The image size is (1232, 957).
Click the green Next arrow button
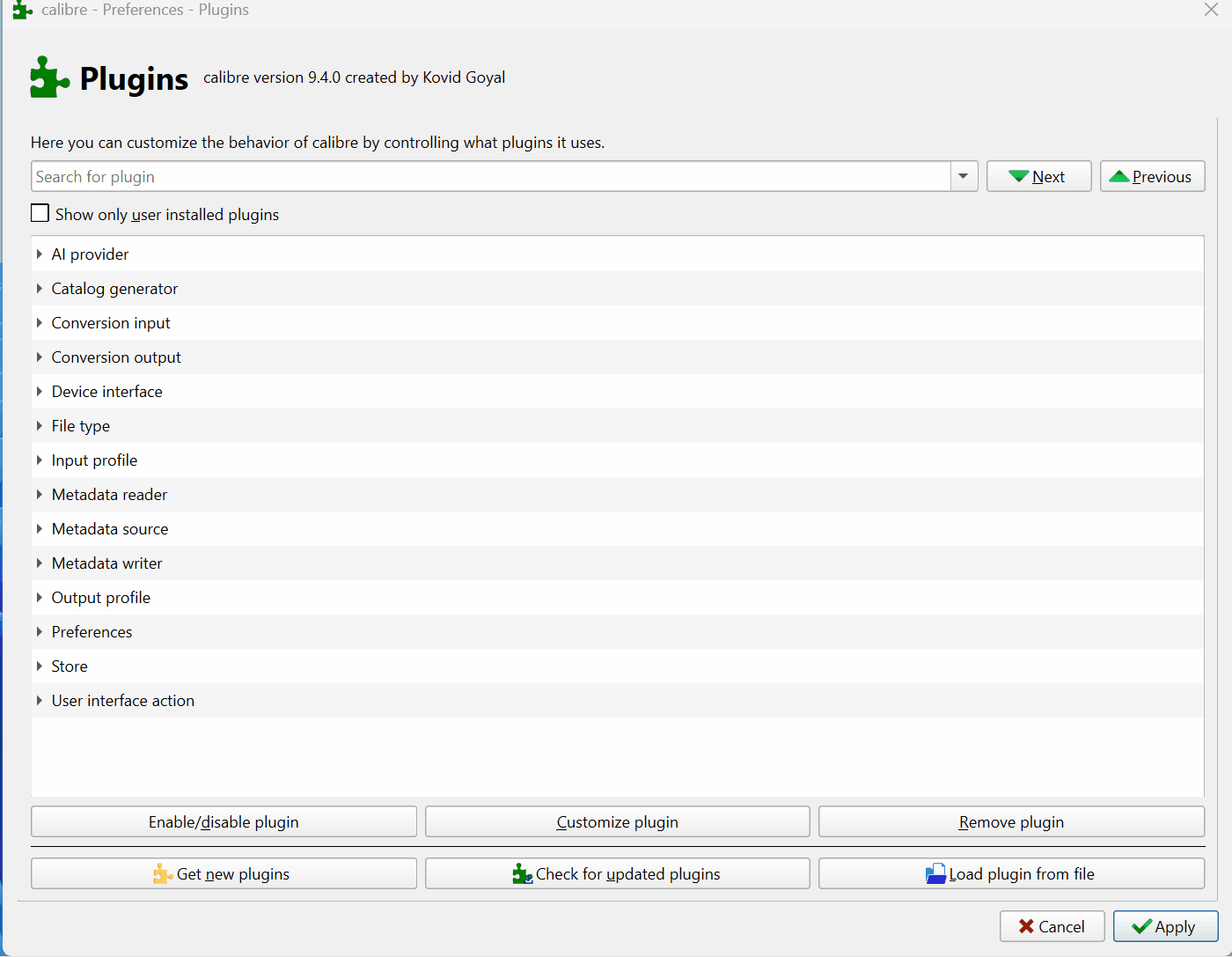pos(1038,176)
